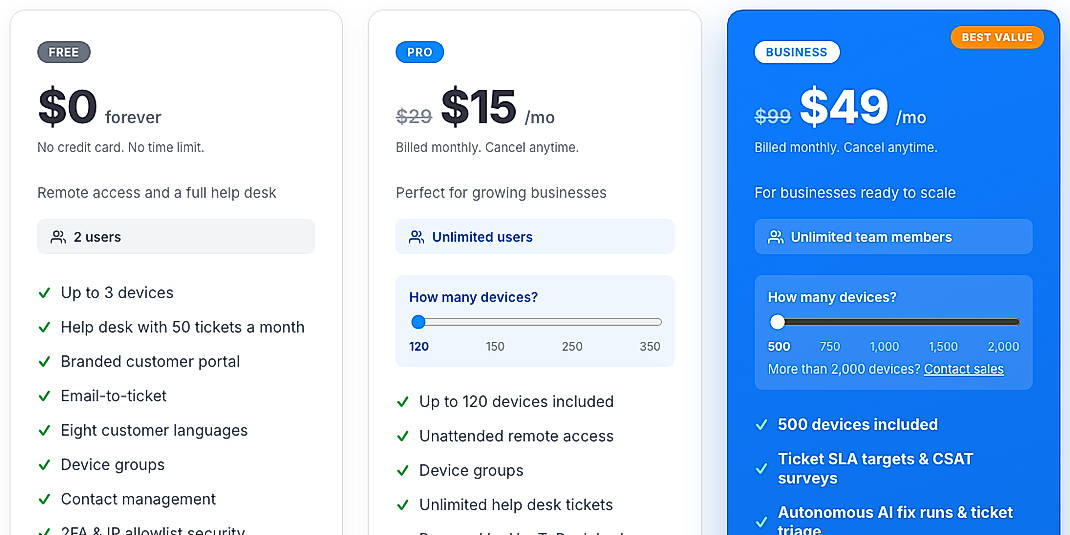
Task: Click the '2 users' pill
Action: click(x=176, y=237)
